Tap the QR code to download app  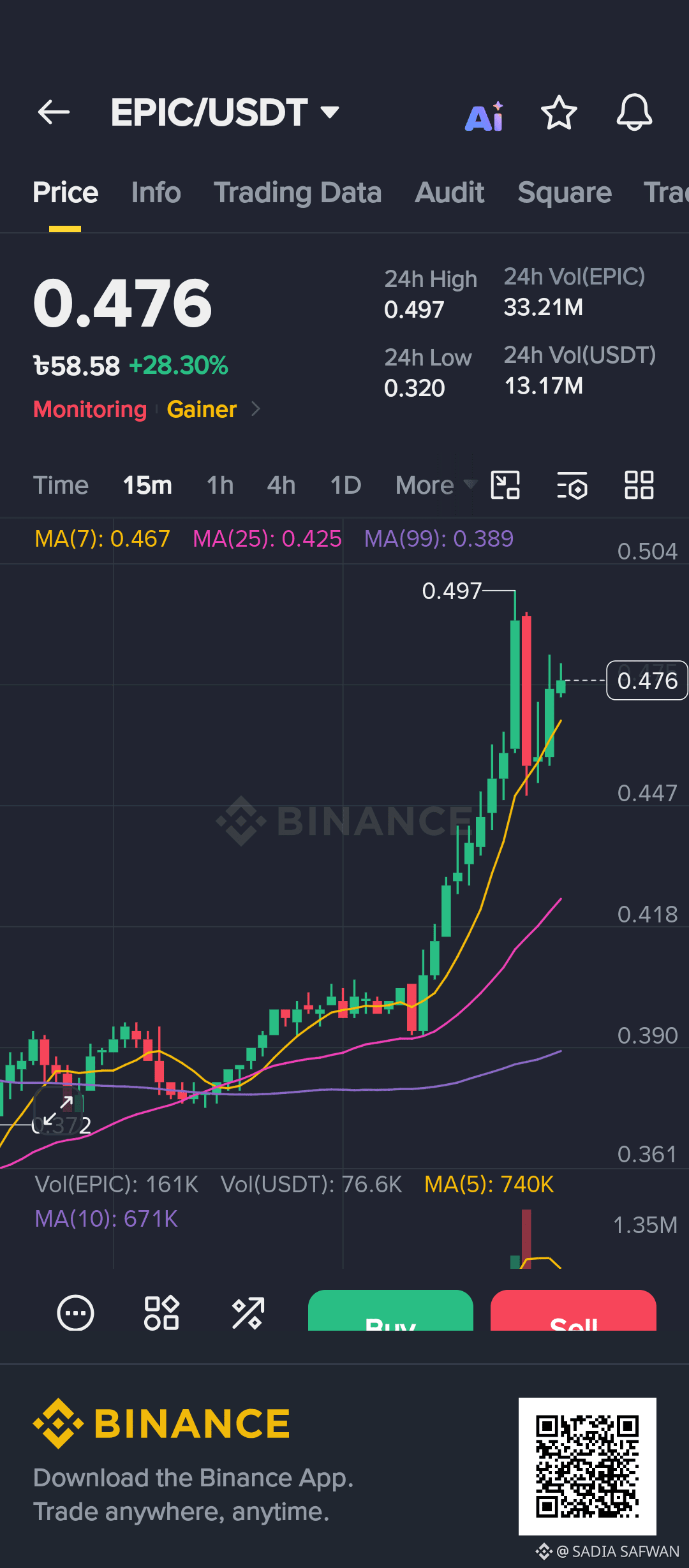coord(588,1466)
